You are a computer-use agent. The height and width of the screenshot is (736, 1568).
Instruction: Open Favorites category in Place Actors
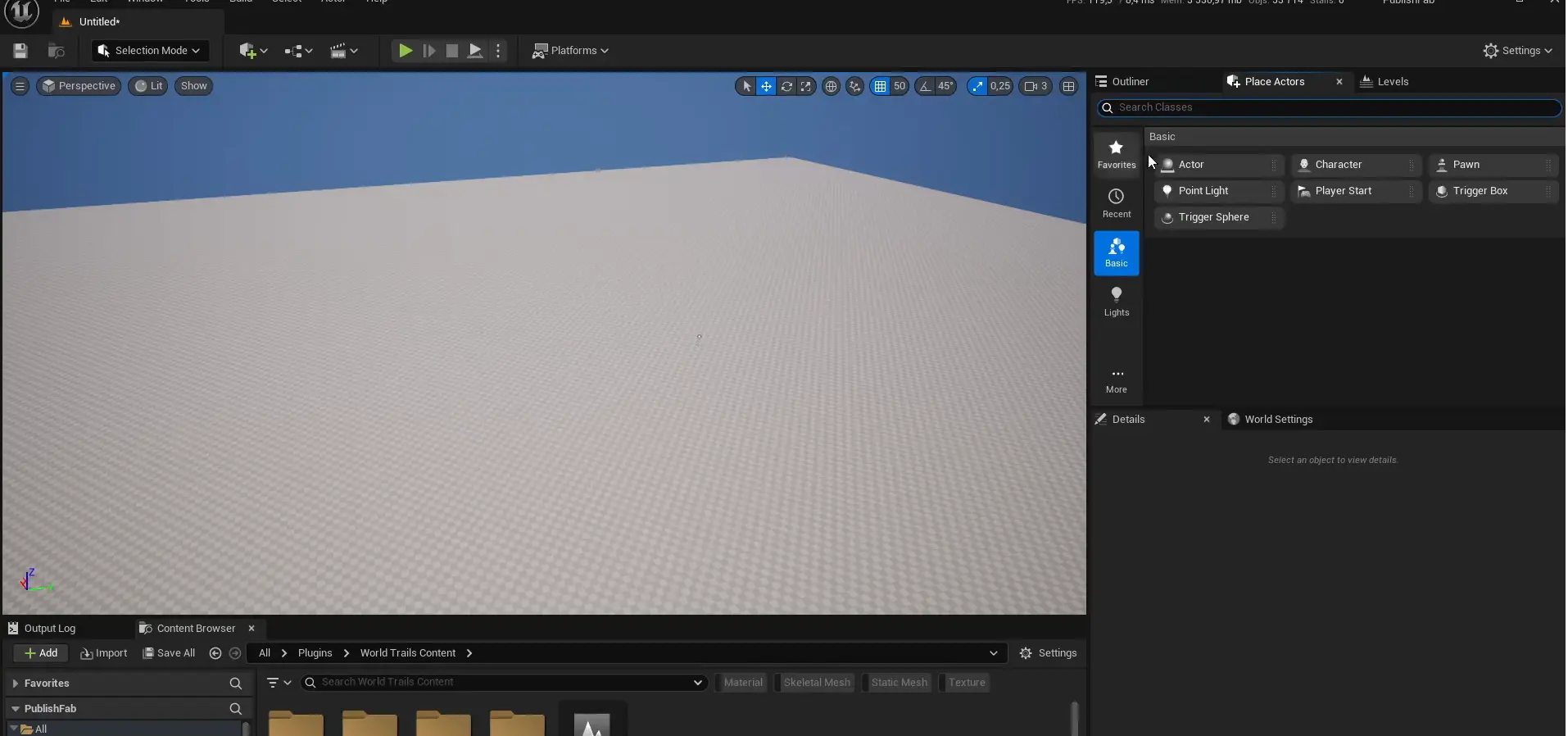point(1117,154)
